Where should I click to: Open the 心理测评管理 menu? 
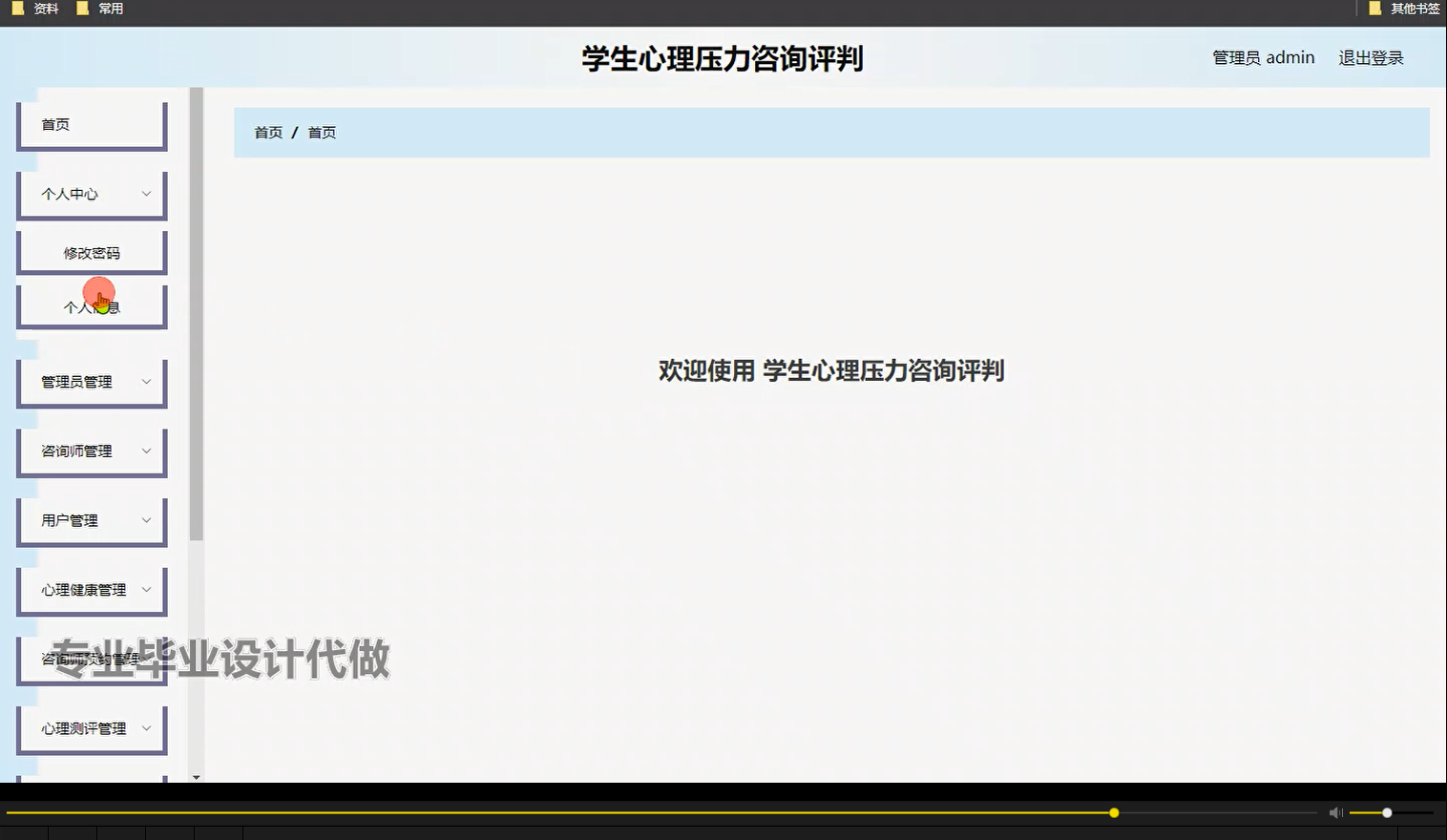point(92,728)
